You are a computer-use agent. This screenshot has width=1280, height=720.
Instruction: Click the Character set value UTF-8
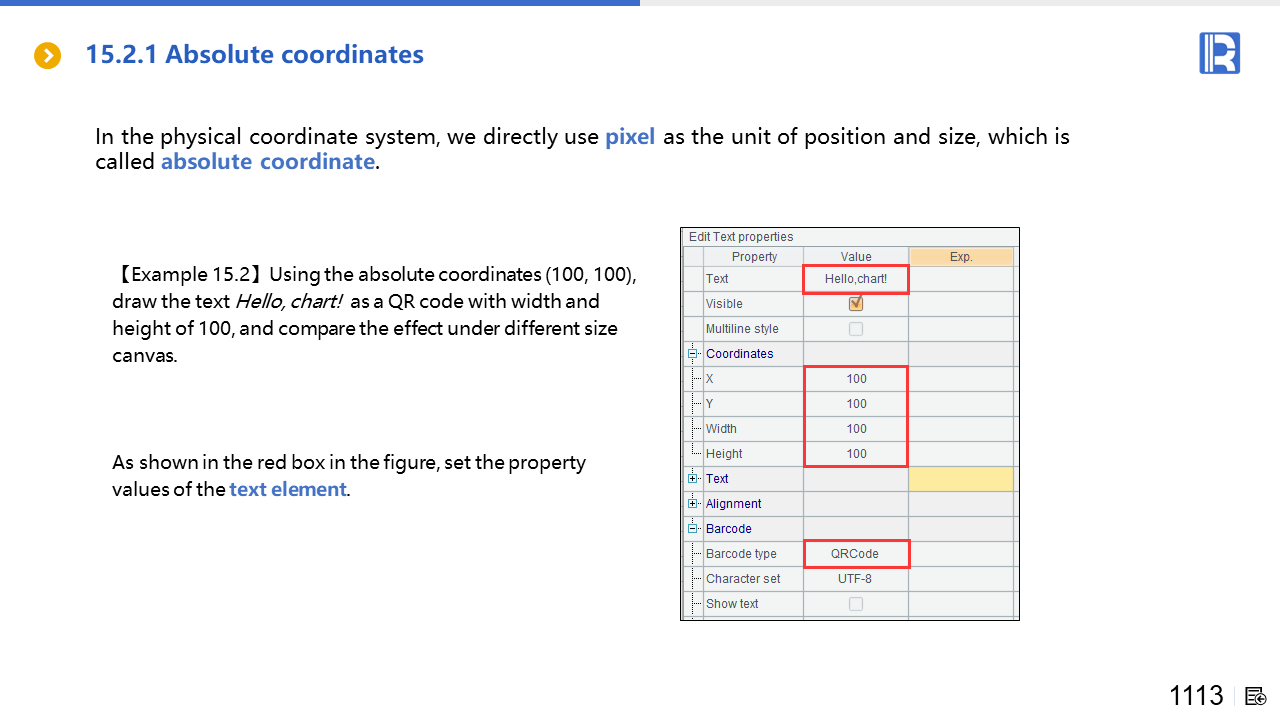[x=855, y=579]
